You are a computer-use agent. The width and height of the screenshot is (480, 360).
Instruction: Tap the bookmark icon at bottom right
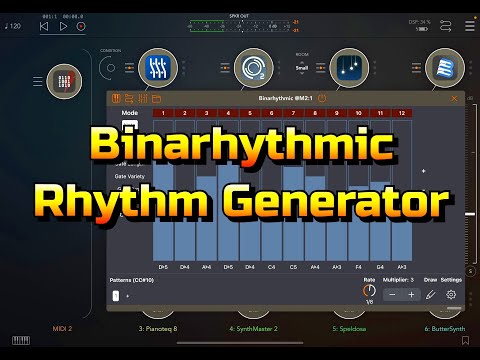[465, 340]
